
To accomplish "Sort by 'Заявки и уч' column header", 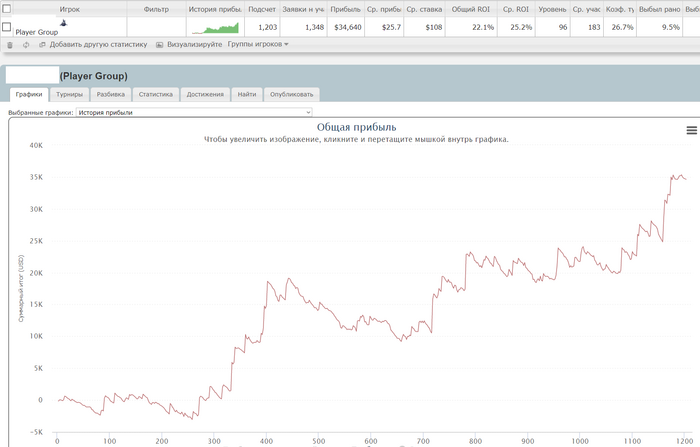I will 303,9.
